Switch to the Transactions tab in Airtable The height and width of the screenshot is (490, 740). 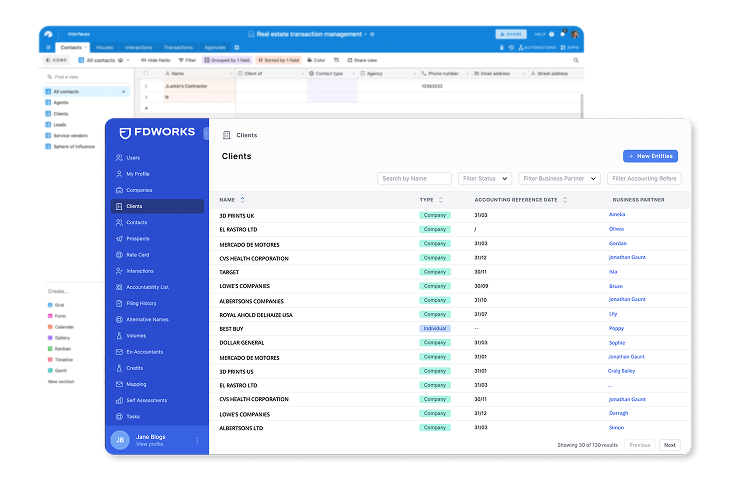(178, 47)
